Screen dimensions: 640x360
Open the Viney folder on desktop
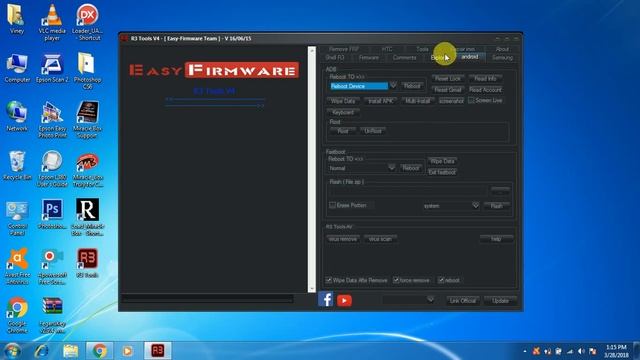[x=16, y=19]
